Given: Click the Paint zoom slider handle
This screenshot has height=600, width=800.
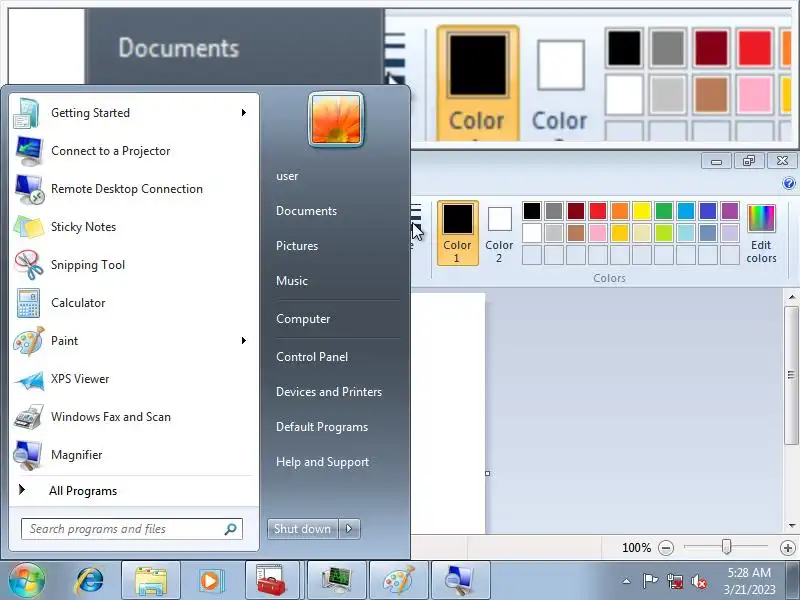Looking at the screenshot, I should coord(727,547).
